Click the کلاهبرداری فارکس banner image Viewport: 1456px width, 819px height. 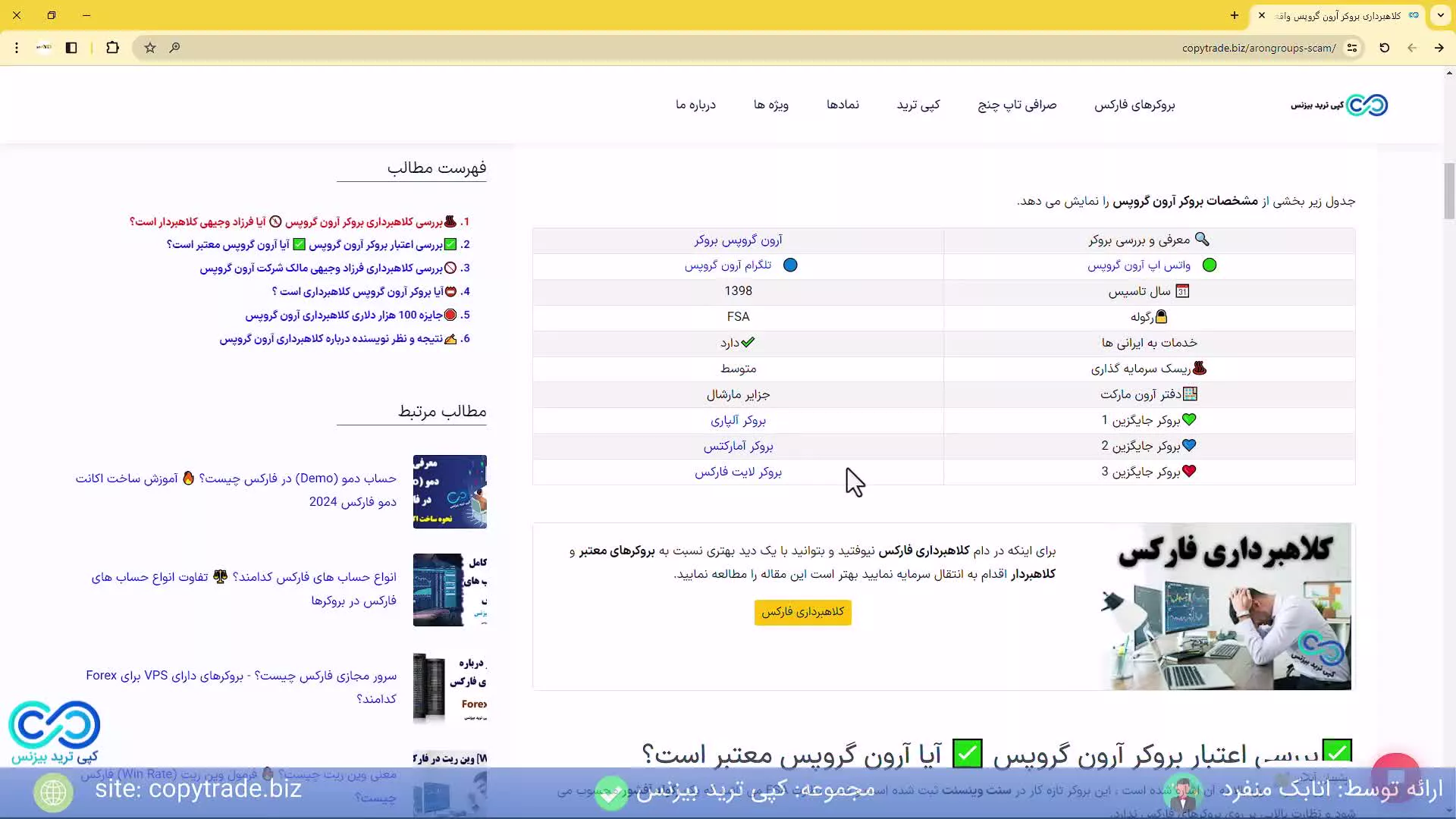pos(1226,607)
